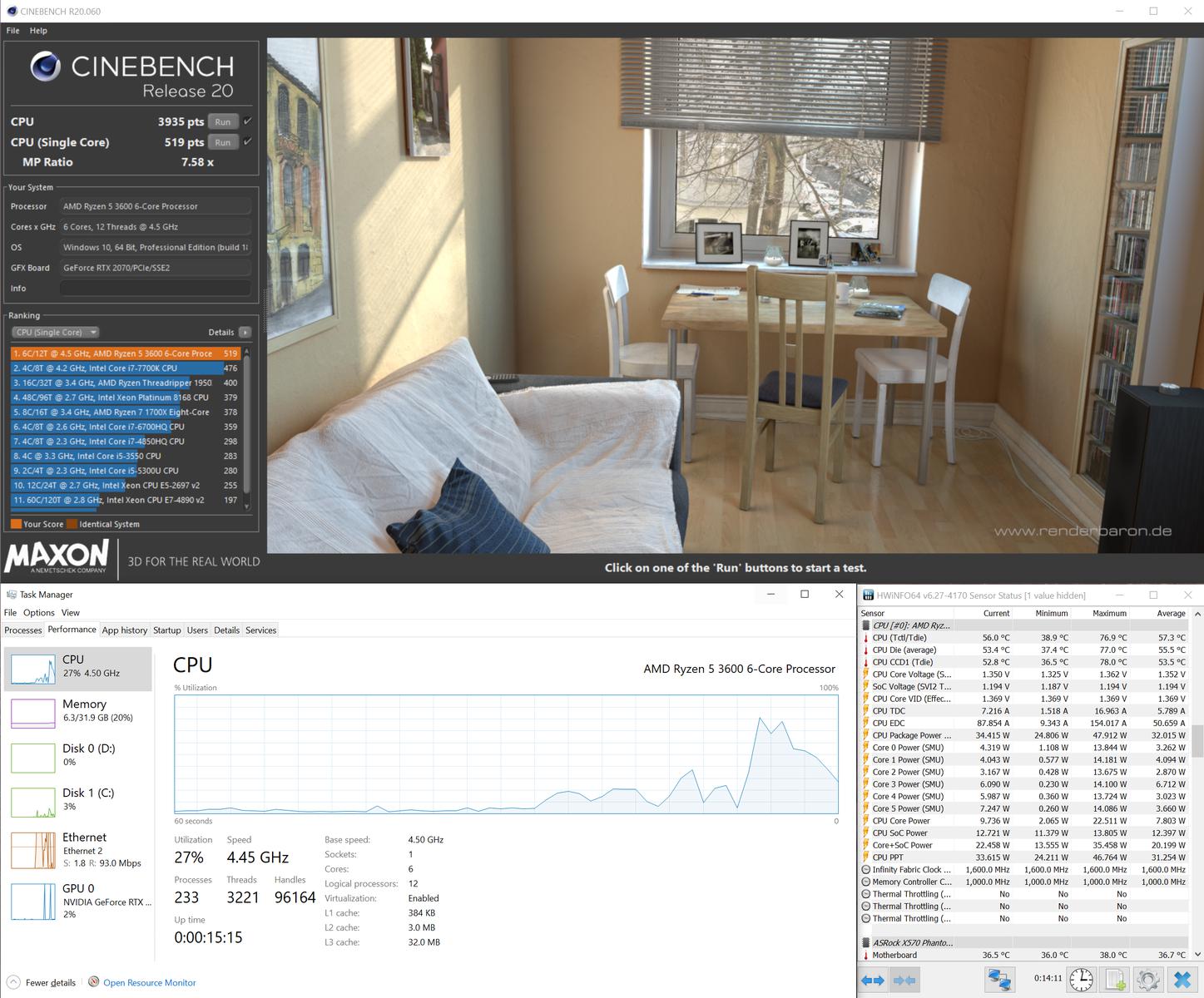Viewport: 1204px width, 998px height.
Task: Select ranking entry Ryzen 5 3600 score 519
Action: [x=126, y=353]
